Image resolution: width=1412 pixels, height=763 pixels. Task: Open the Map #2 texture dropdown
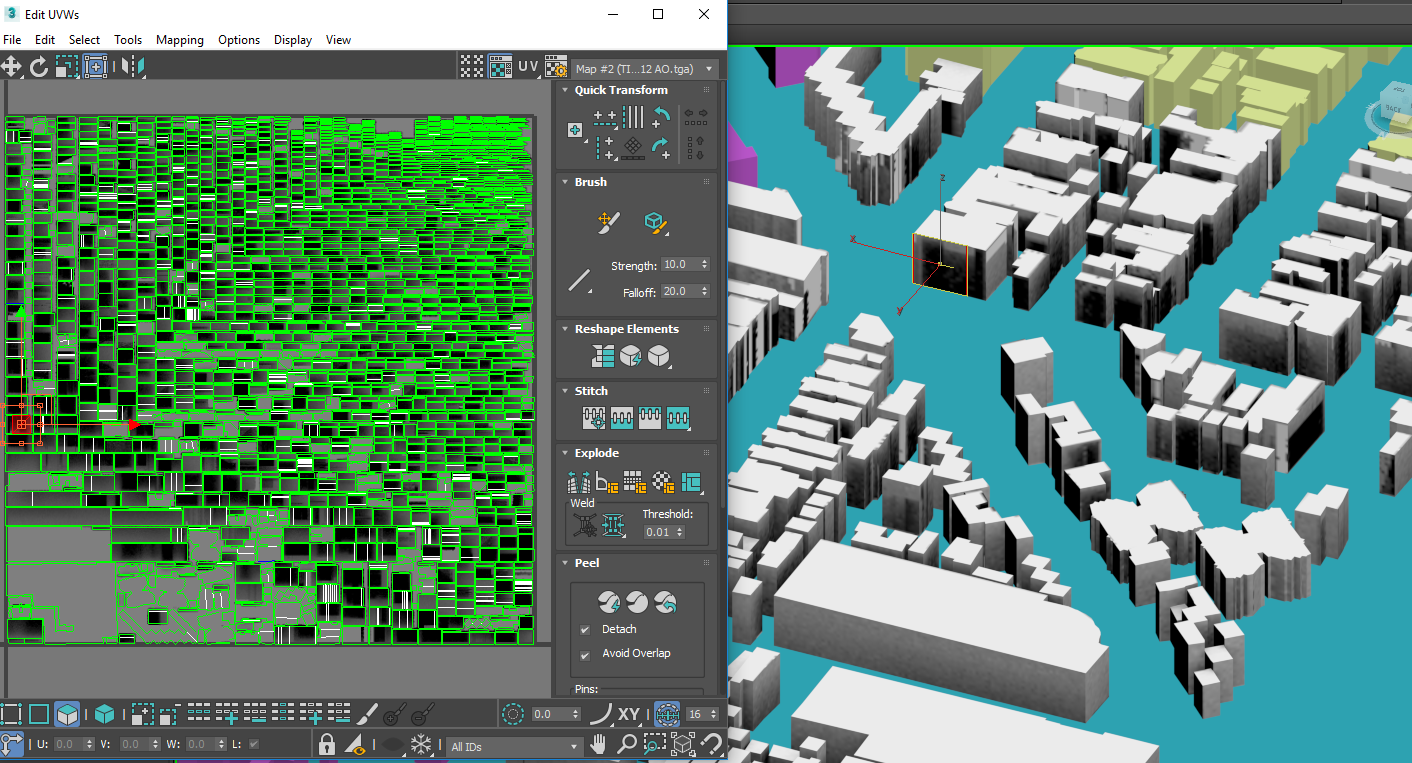tap(646, 69)
